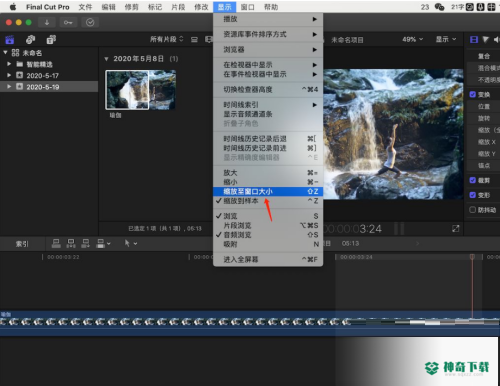This screenshot has width=500, height=386.
Task: Select the 混合模式 row in inspector
Action: coord(483,68)
